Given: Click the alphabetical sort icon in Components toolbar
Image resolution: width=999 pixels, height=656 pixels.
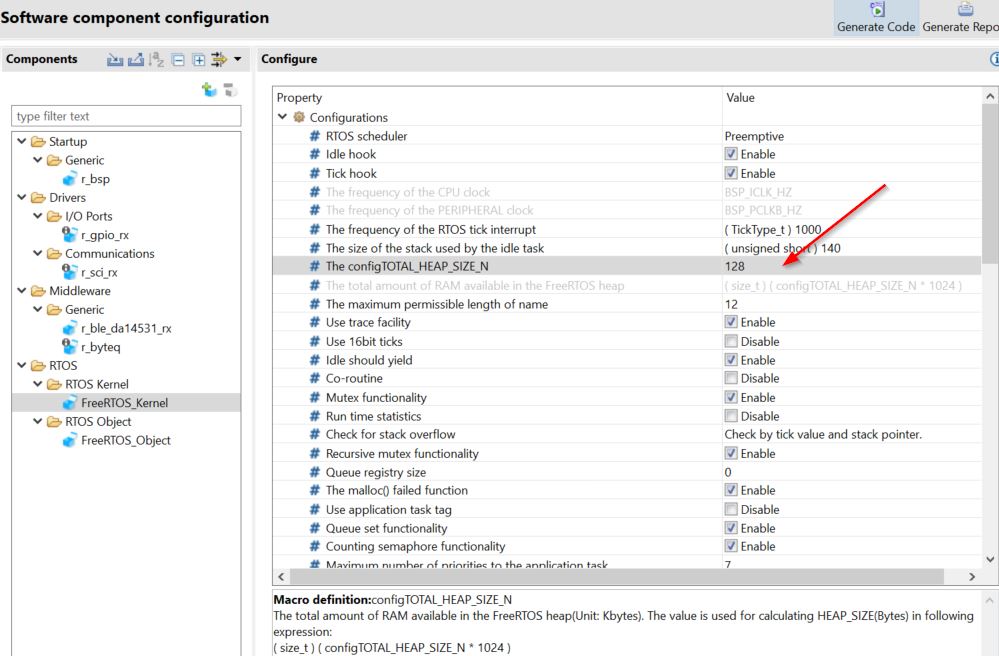Looking at the screenshot, I should click(157, 60).
